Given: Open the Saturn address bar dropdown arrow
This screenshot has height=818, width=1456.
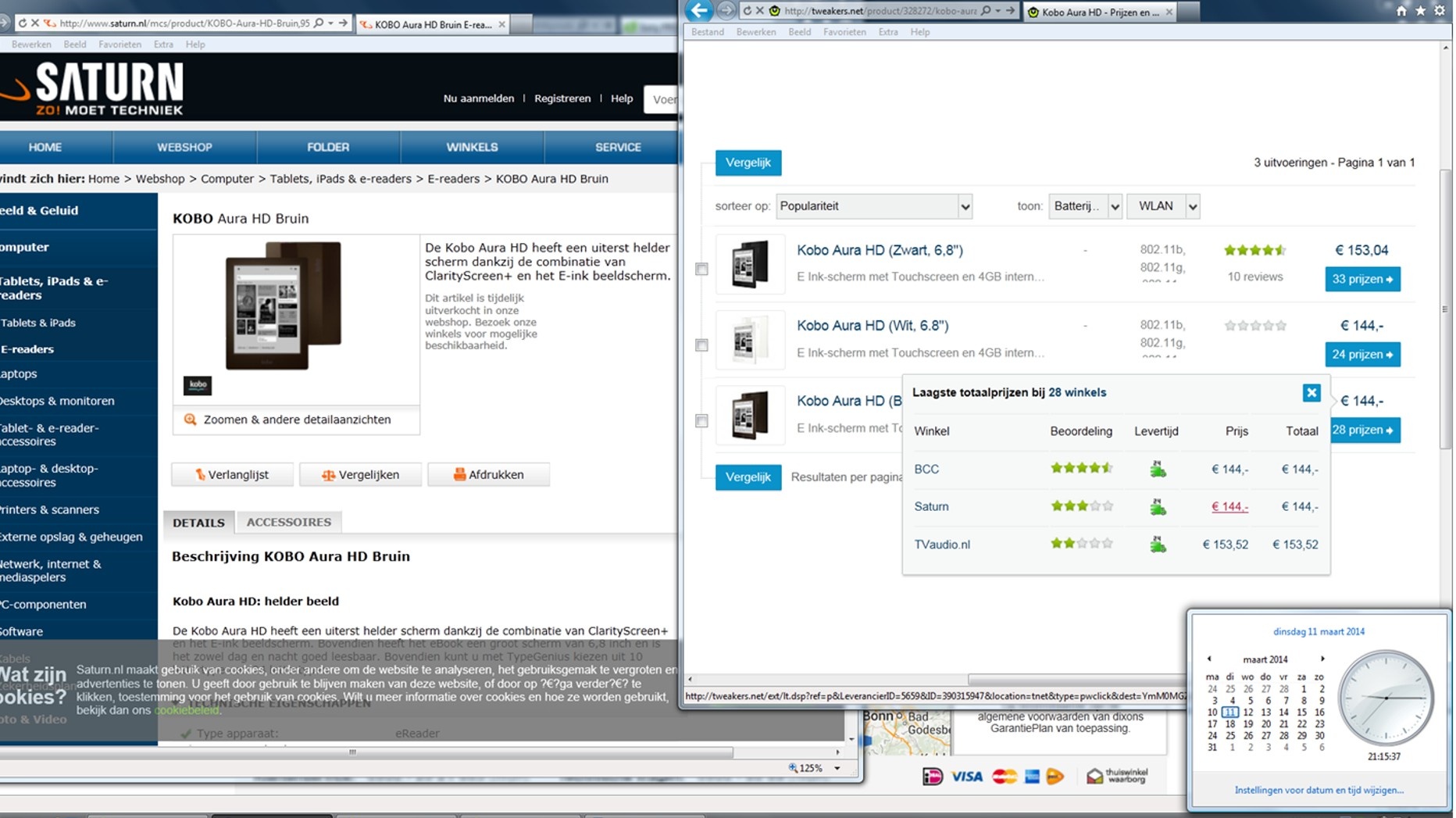Looking at the screenshot, I should pyautogui.click(x=330, y=23).
